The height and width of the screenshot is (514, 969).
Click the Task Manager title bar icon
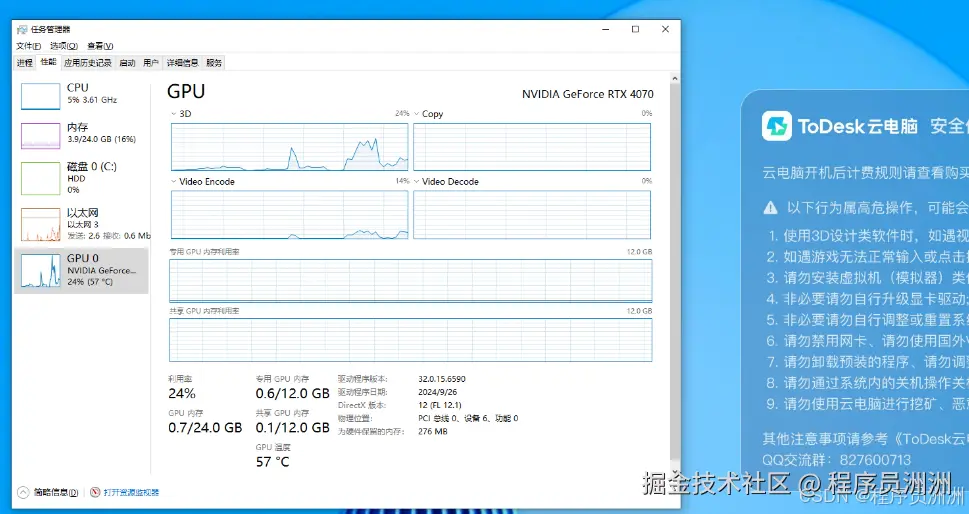pyautogui.click(x=22, y=29)
